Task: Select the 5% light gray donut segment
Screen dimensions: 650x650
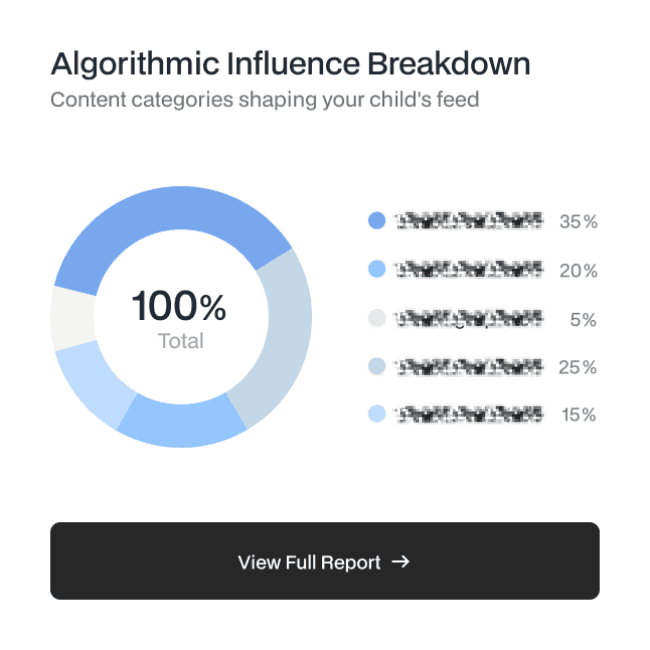Action: (x=69, y=319)
